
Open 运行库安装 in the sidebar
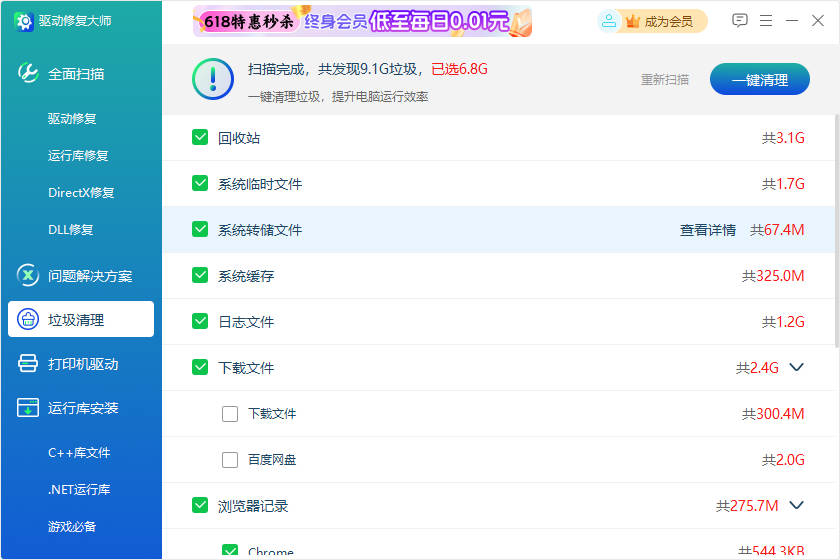tap(83, 408)
